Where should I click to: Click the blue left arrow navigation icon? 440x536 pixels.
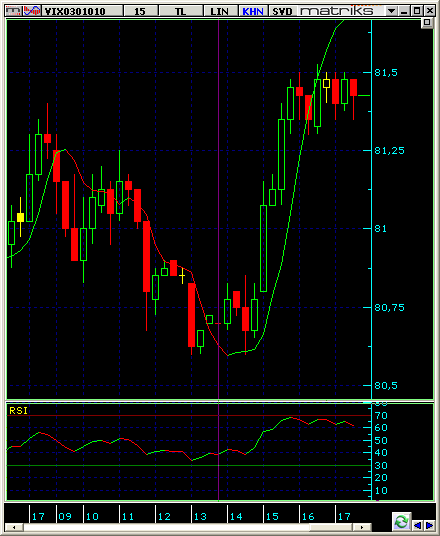click(x=417, y=525)
